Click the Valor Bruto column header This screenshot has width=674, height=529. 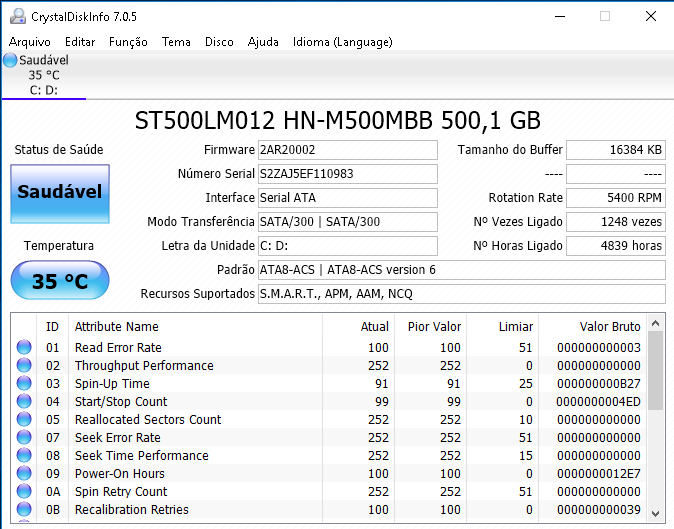(592, 327)
